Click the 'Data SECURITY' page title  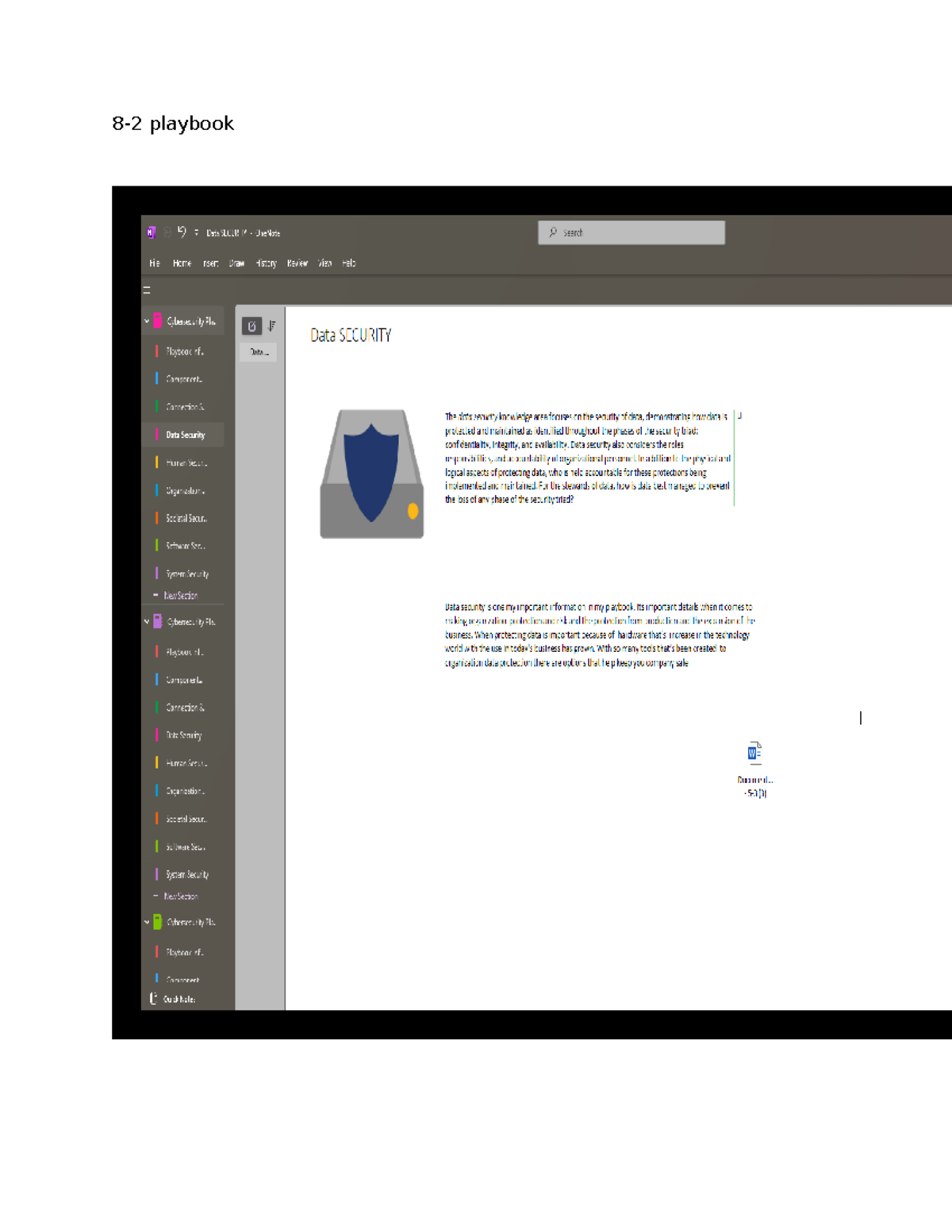coord(351,336)
